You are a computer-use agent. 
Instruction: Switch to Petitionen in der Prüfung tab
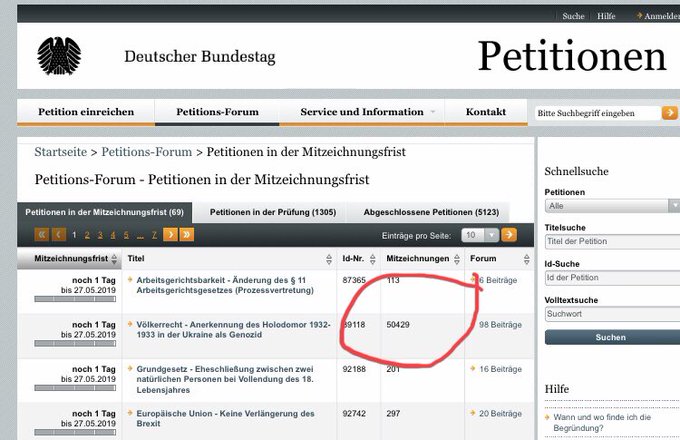(x=273, y=212)
